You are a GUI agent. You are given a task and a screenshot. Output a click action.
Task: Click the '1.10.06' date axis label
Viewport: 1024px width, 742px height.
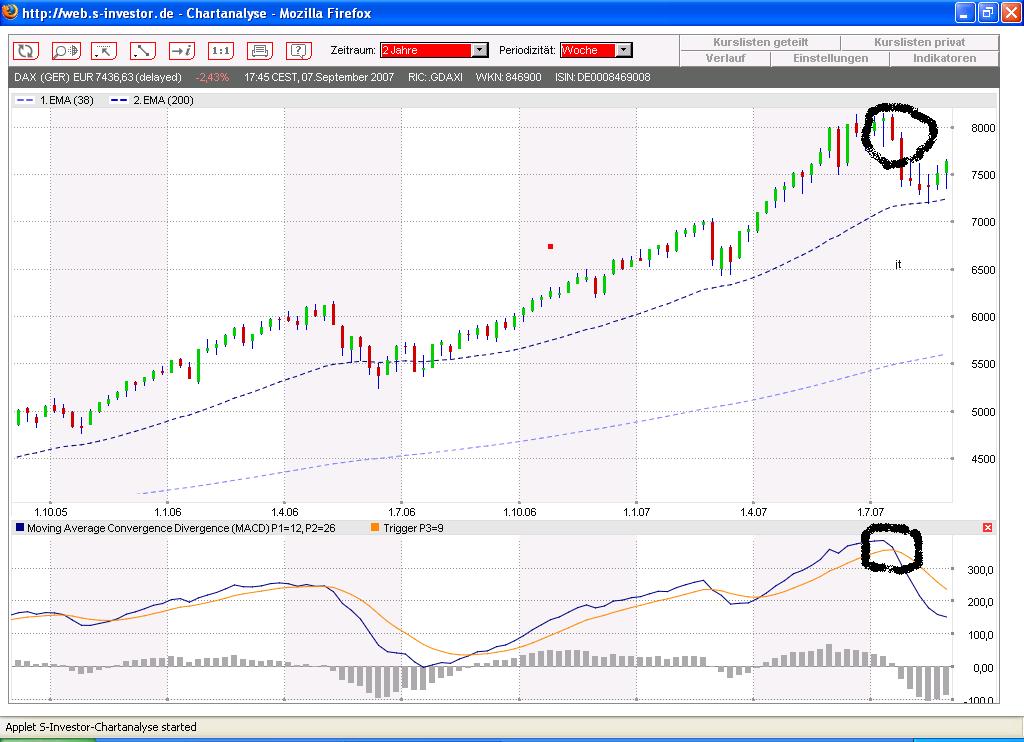[519, 512]
